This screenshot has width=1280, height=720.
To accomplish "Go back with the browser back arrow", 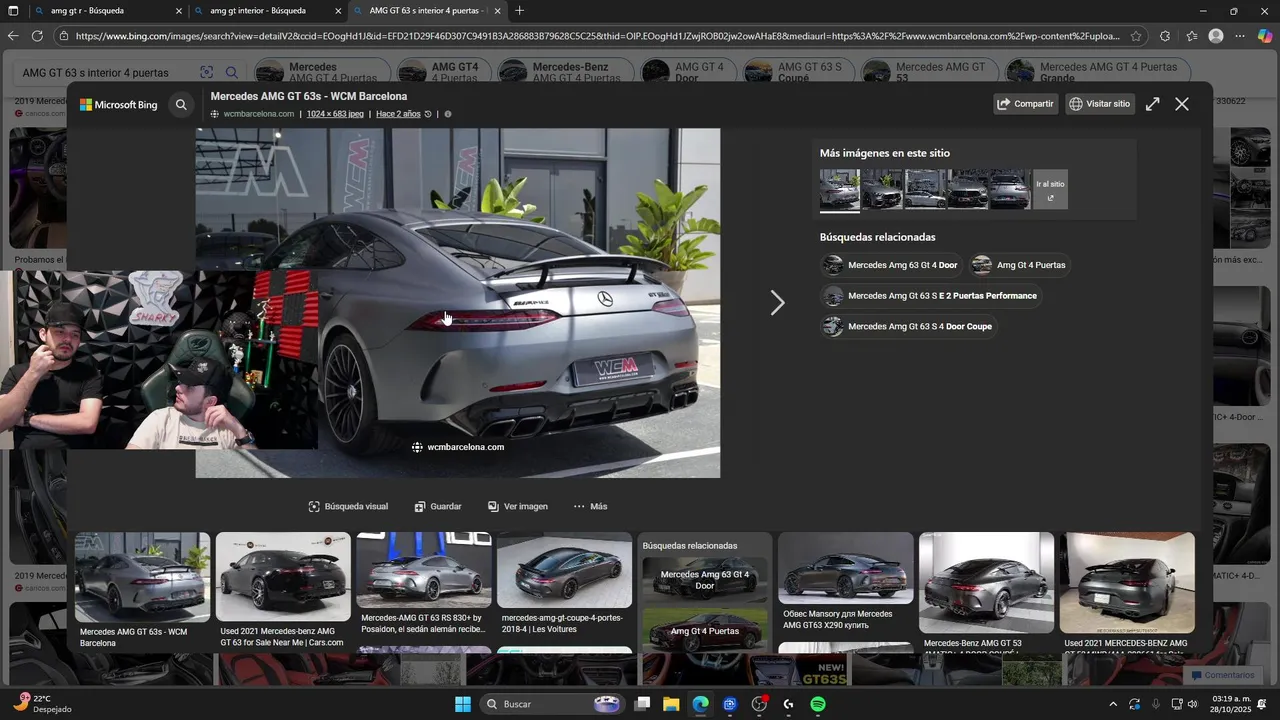I will click(13, 36).
